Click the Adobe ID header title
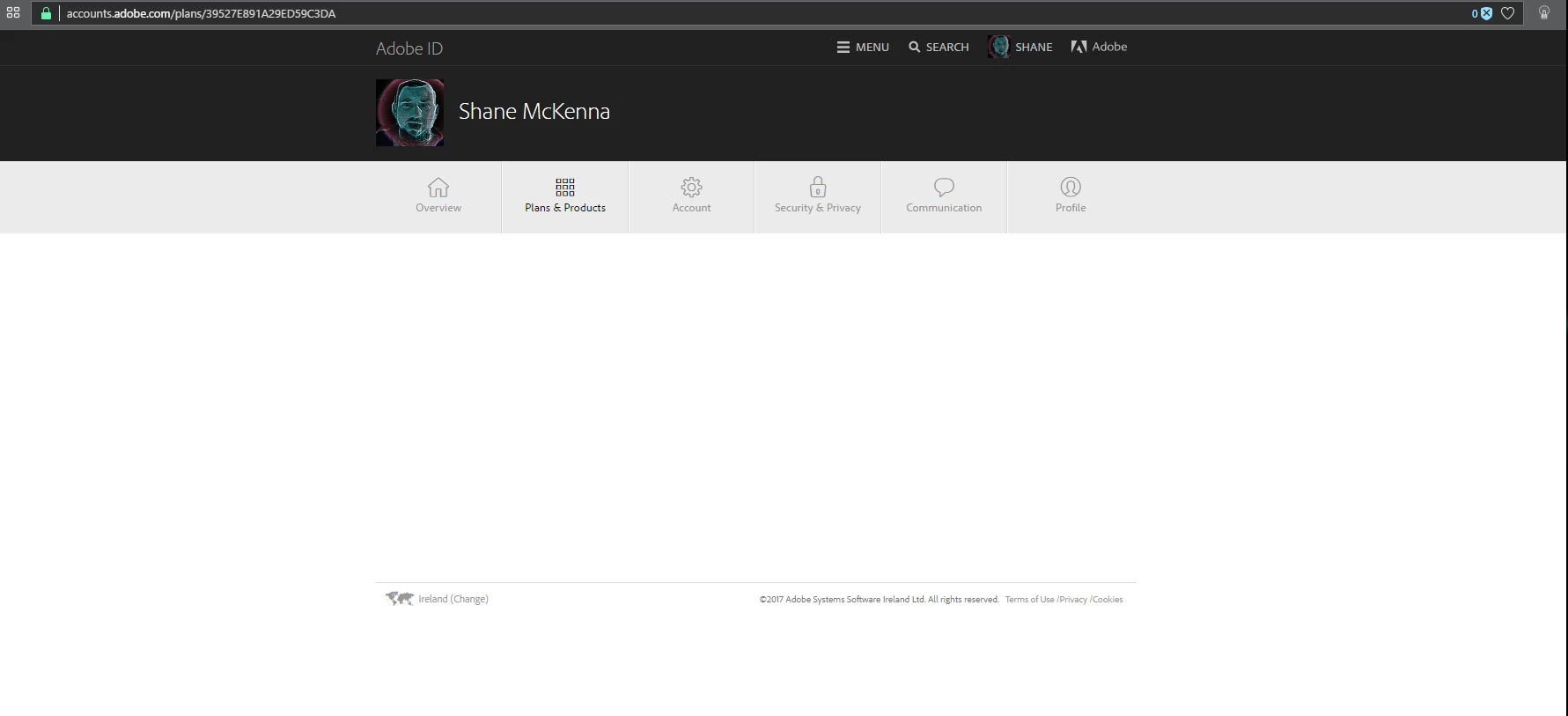Screen dimensions: 1568x716 409,48
